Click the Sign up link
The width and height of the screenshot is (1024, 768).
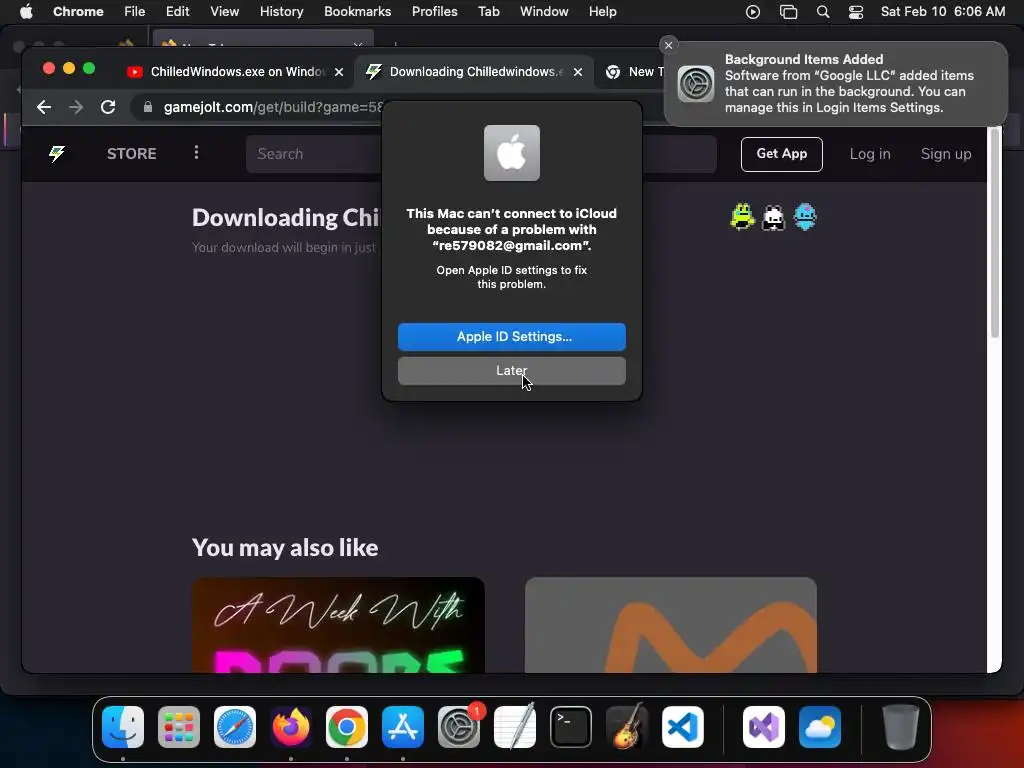[x=946, y=154]
